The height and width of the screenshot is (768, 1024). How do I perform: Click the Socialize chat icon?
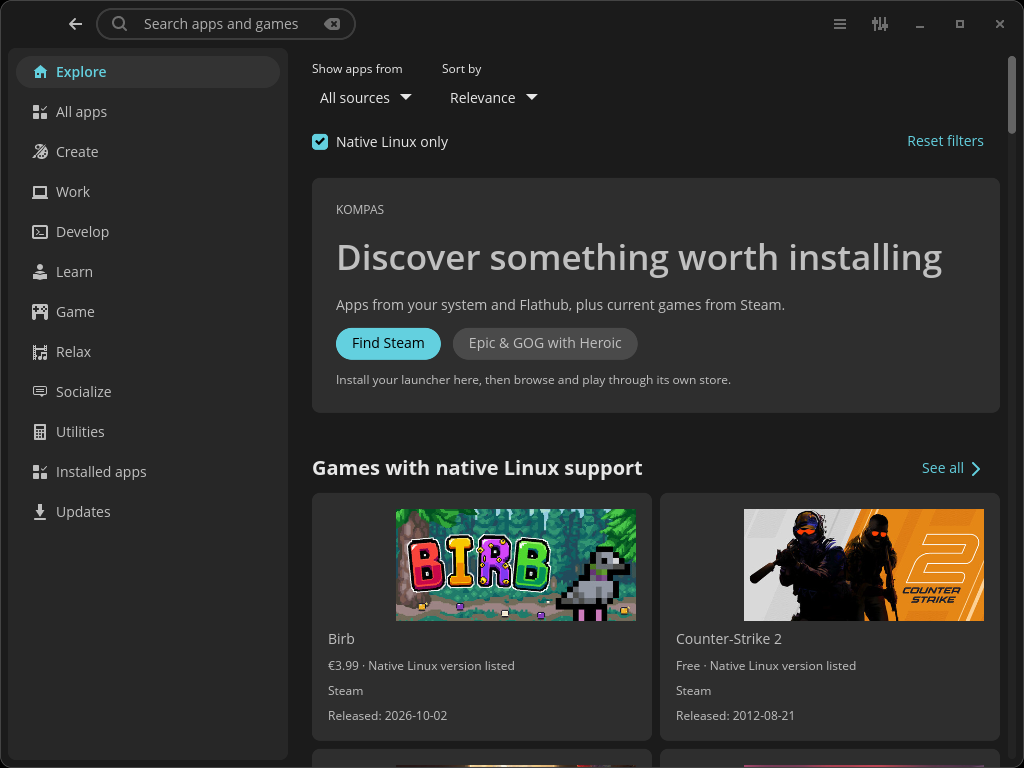coord(40,392)
